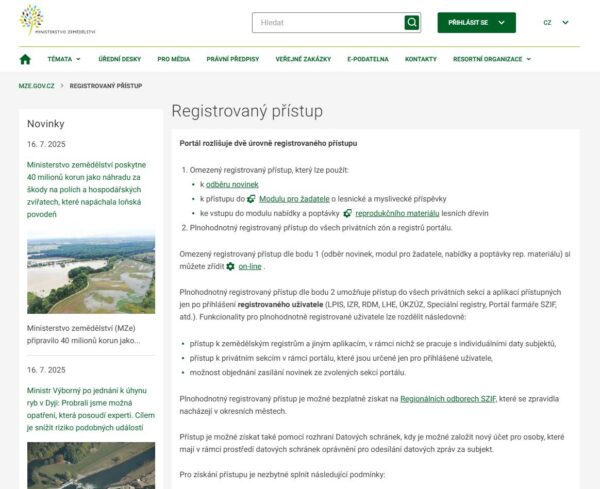
Task: Click text Pro získání přístupu je nezbytné splnit
Action: coord(282,474)
